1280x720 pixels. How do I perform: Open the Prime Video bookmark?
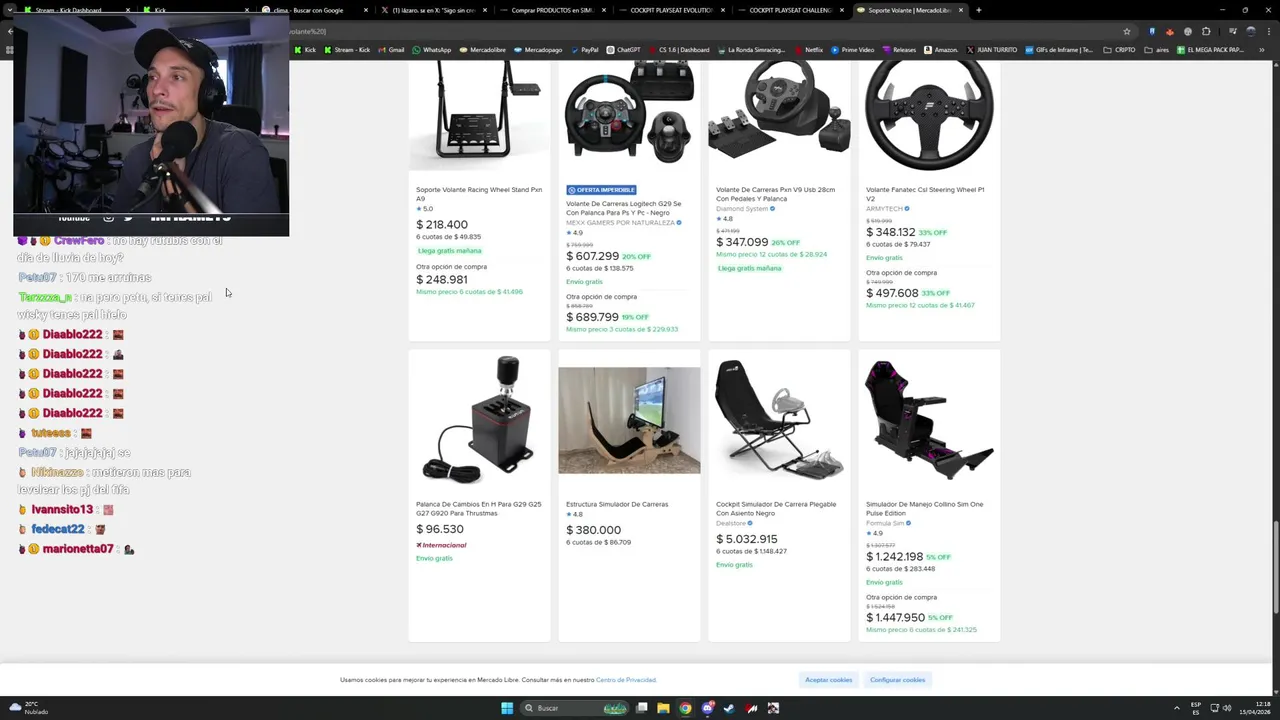pyautogui.click(x=852, y=50)
